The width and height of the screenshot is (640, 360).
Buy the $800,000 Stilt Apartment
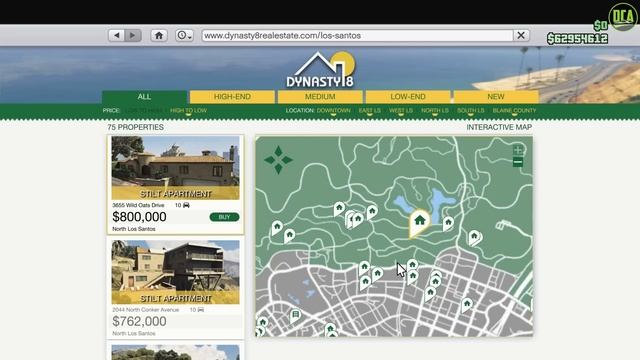[224, 217]
